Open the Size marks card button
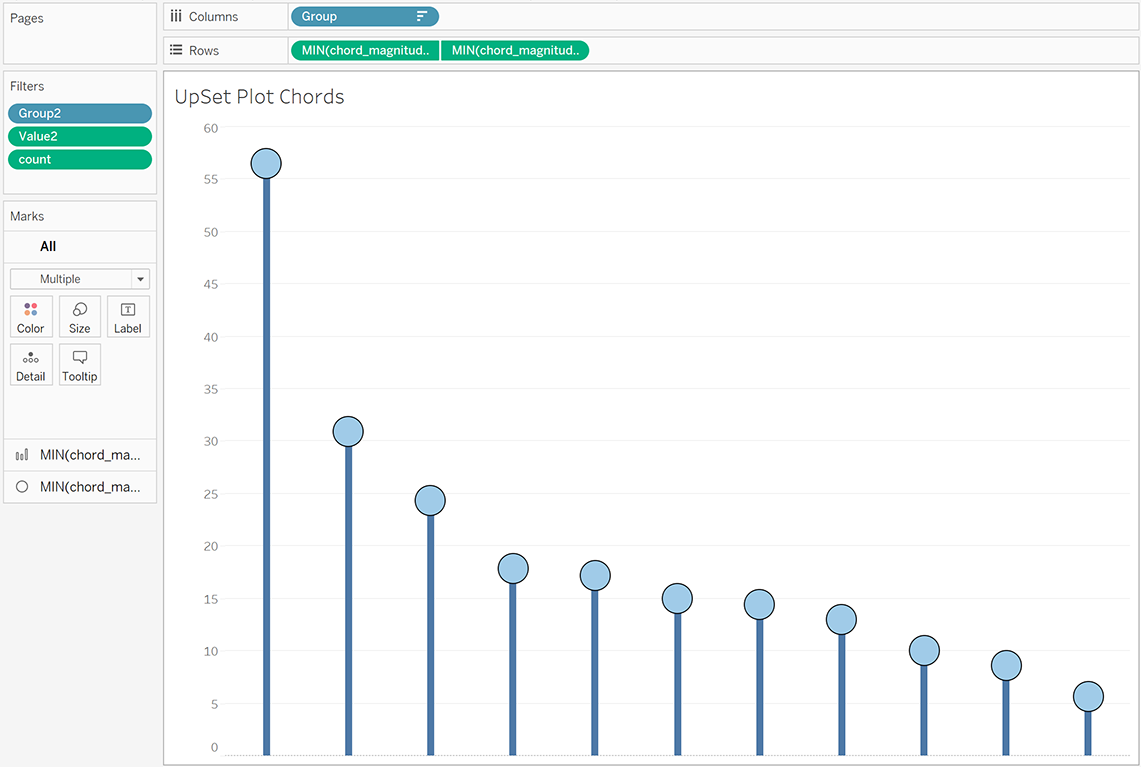The width and height of the screenshot is (1141, 767). (x=80, y=316)
